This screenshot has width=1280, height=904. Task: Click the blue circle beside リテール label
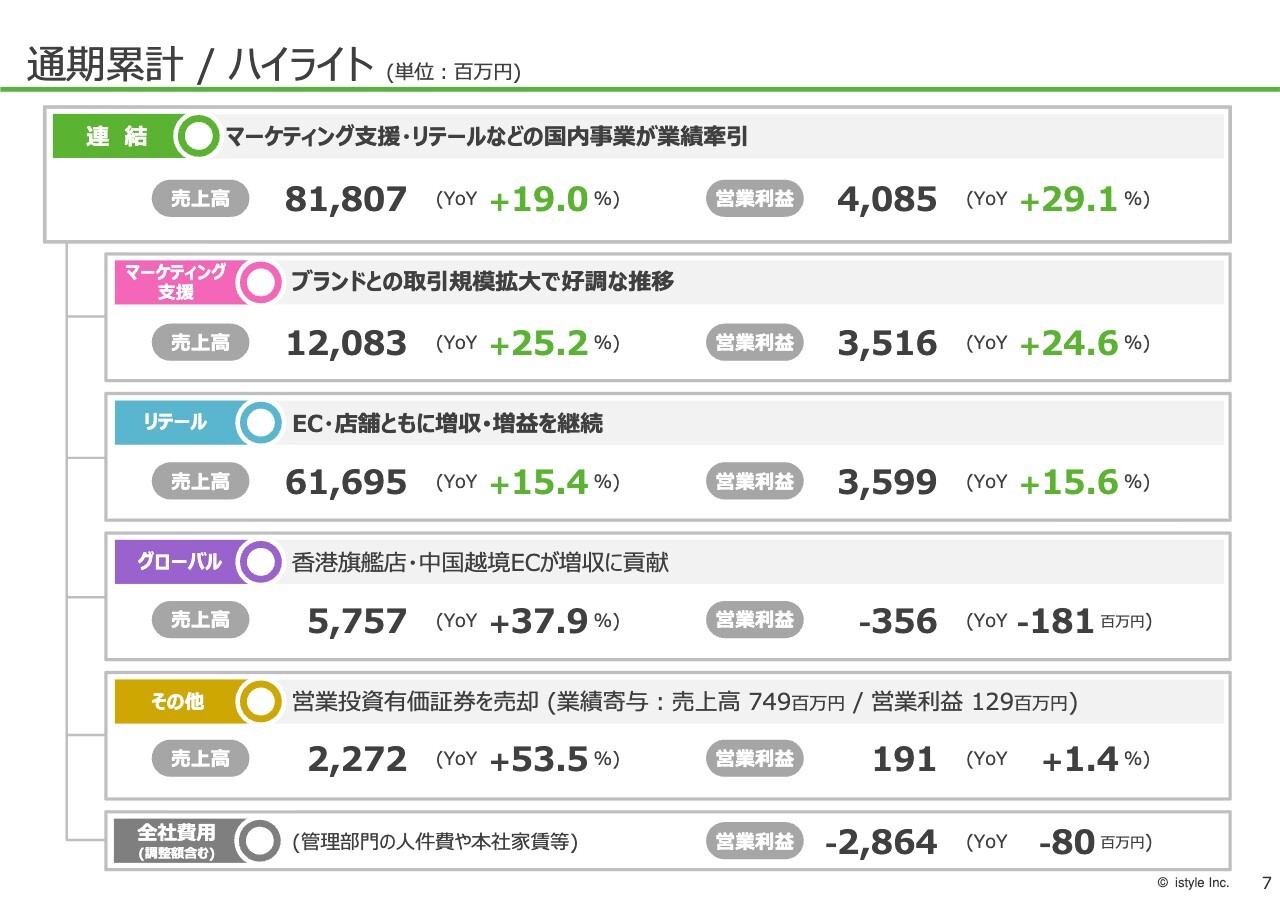261,423
